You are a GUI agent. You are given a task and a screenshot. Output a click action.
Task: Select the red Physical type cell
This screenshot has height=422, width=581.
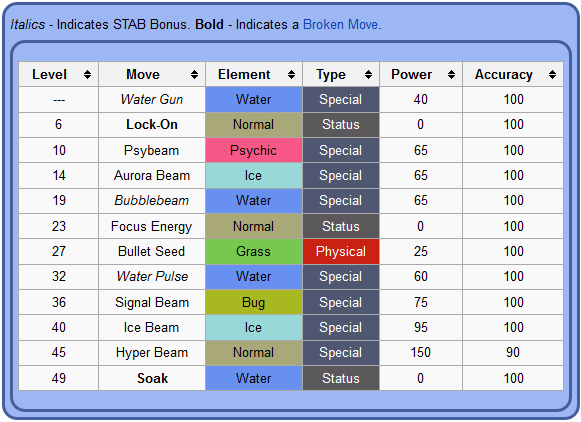coord(341,252)
